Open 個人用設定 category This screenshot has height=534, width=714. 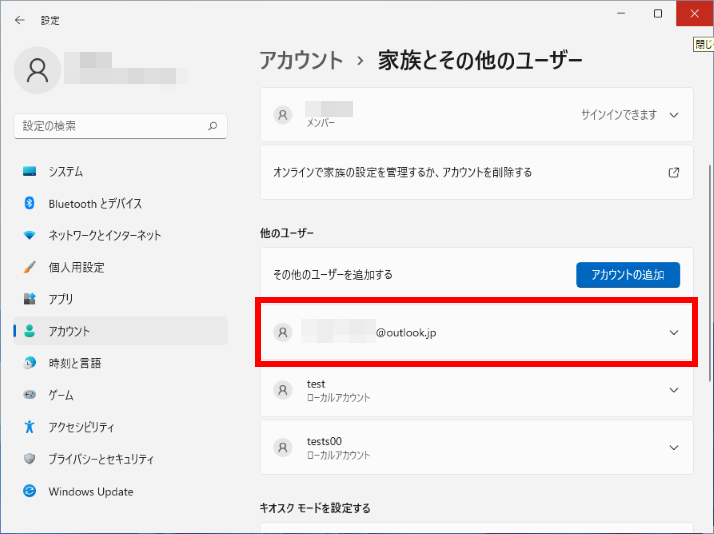coord(121,267)
